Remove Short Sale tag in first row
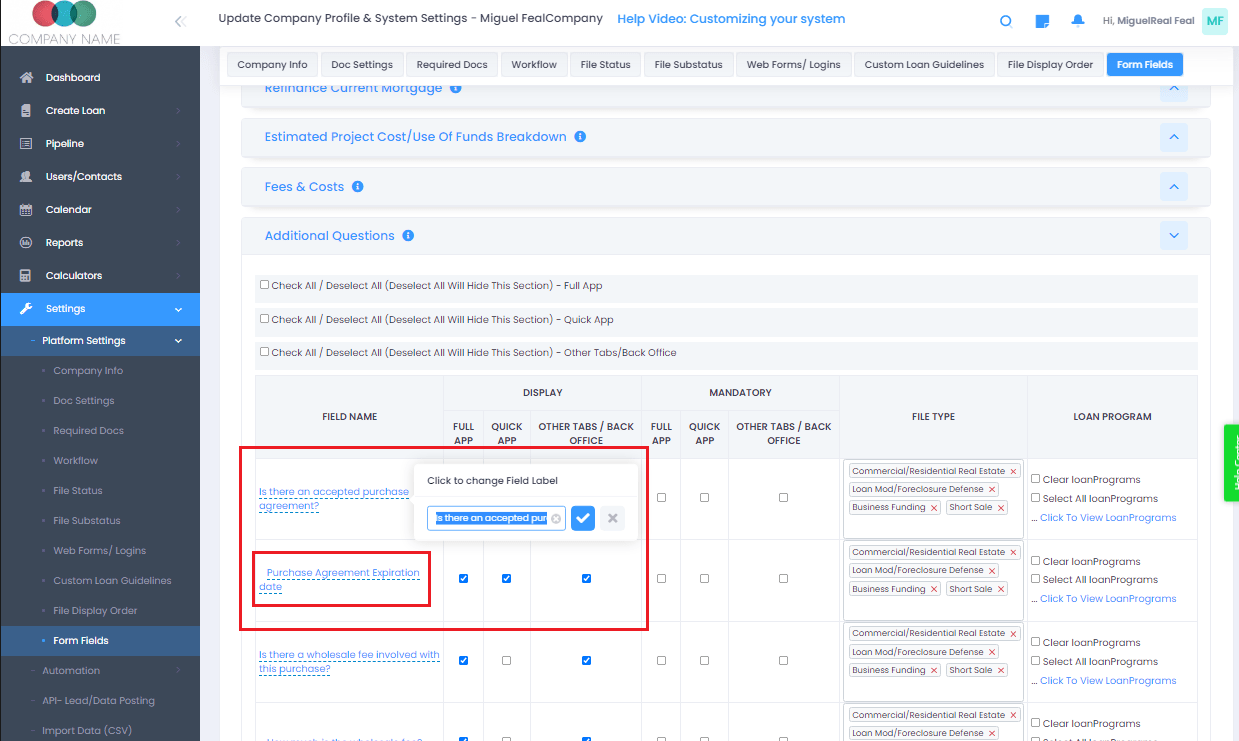1239x741 pixels. click(1001, 508)
